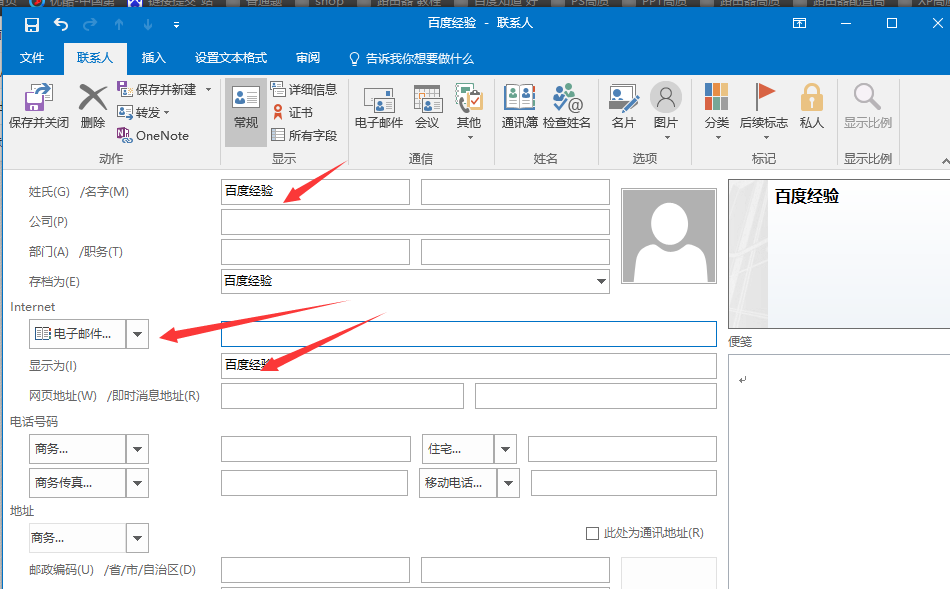Click the 商务... phone button
Screen dimensions: 950x589
pos(77,449)
